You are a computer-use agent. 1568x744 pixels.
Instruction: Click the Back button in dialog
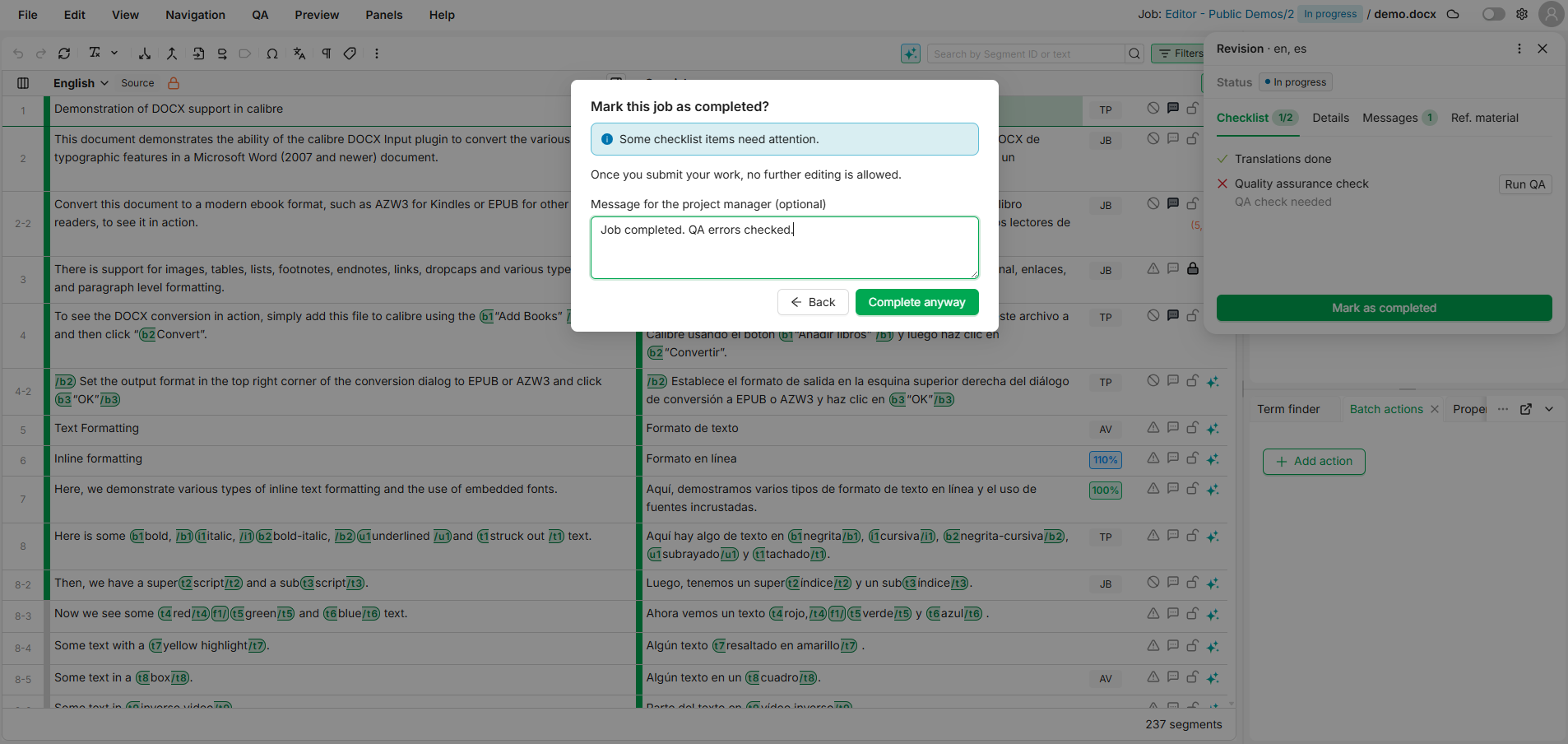(x=813, y=302)
